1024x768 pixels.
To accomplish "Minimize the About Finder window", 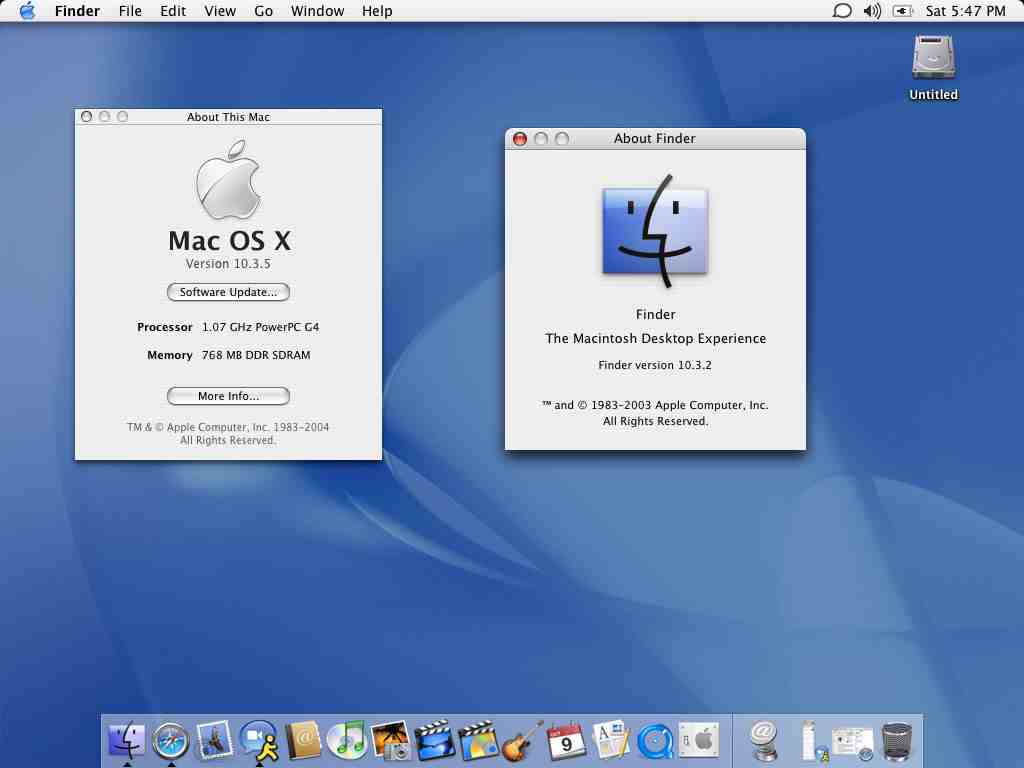I will tap(541, 138).
